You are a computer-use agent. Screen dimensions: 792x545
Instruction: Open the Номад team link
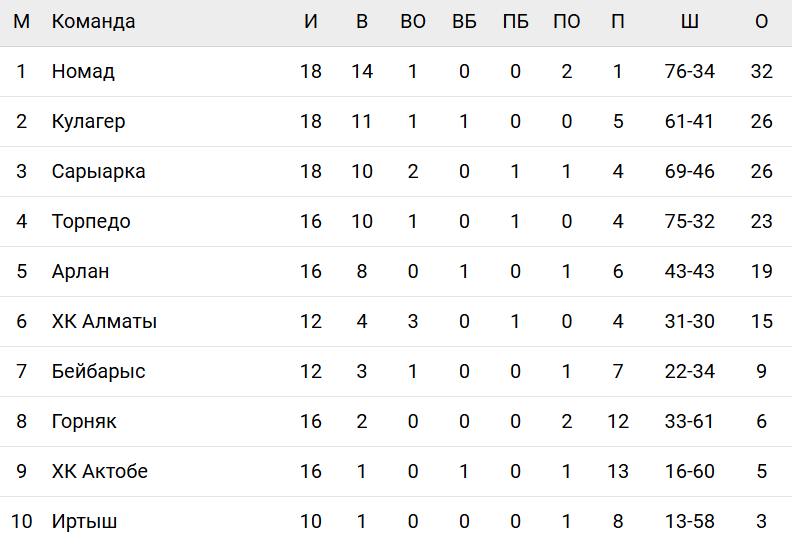tap(83, 72)
